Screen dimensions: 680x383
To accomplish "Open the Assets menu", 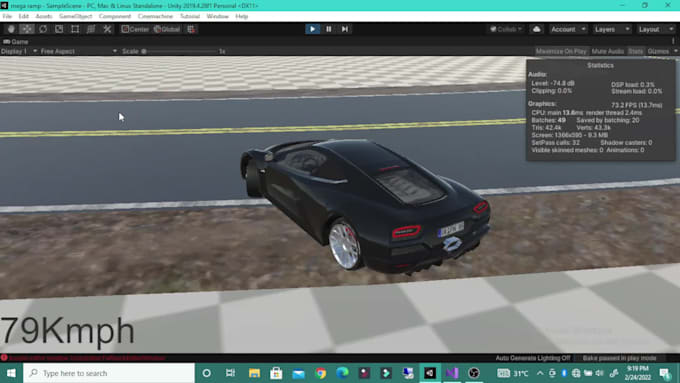I will (x=44, y=16).
